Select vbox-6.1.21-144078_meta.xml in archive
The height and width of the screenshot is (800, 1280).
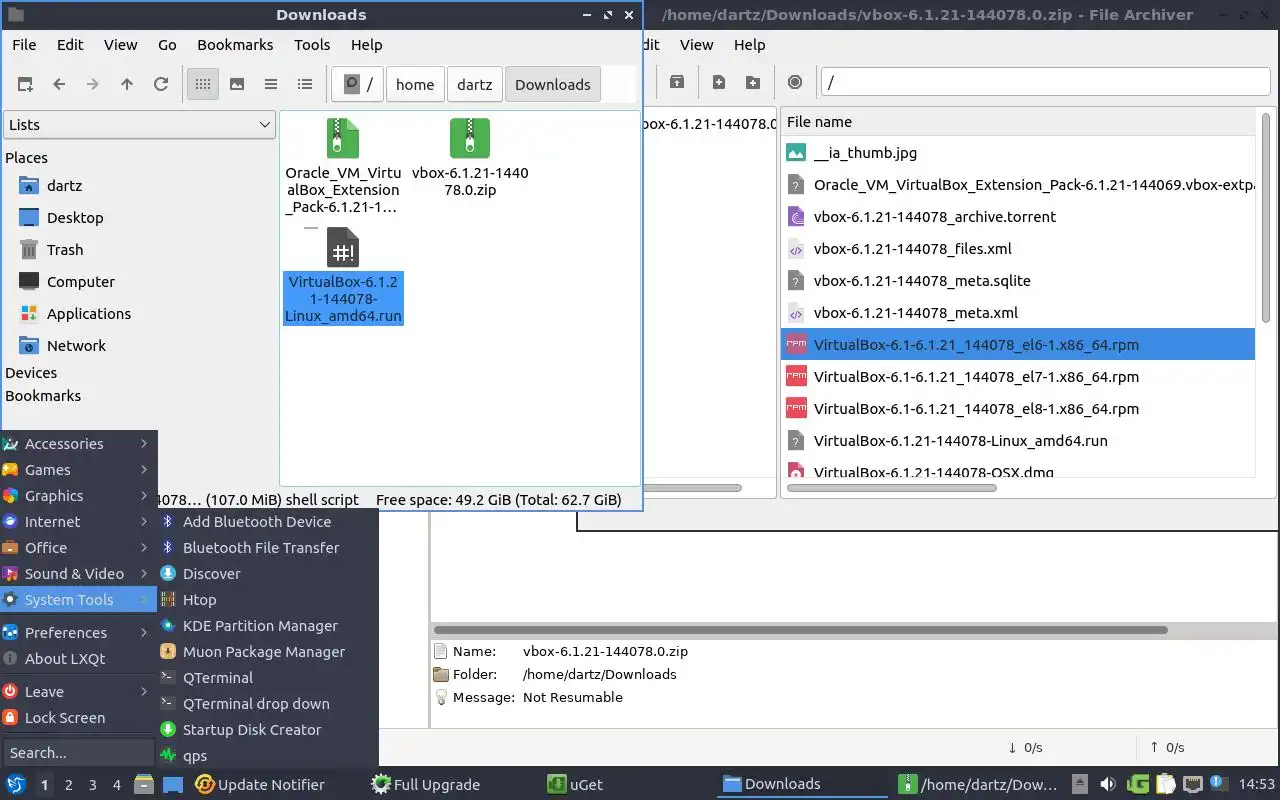[x=1017, y=313]
